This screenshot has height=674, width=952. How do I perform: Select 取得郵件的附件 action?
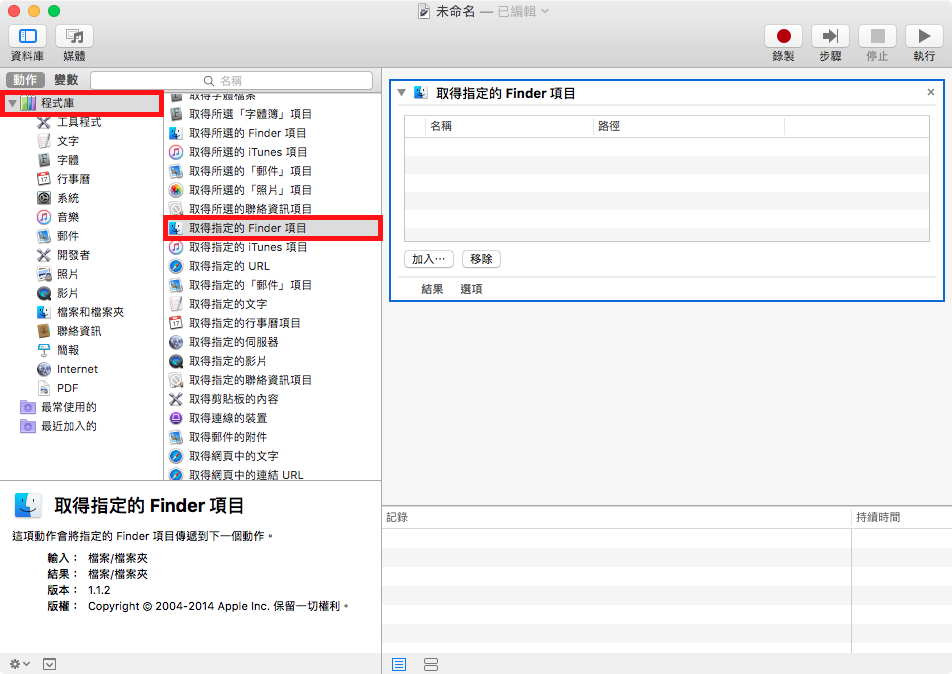(x=272, y=437)
